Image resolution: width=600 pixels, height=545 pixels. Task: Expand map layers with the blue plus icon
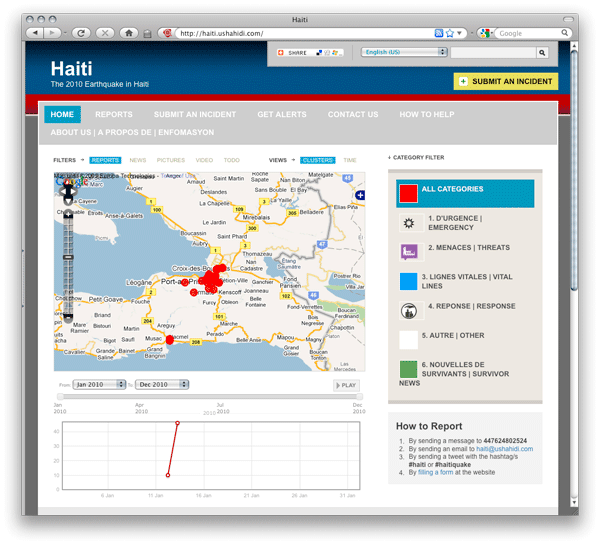pyautogui.click(x=360, y=195)
